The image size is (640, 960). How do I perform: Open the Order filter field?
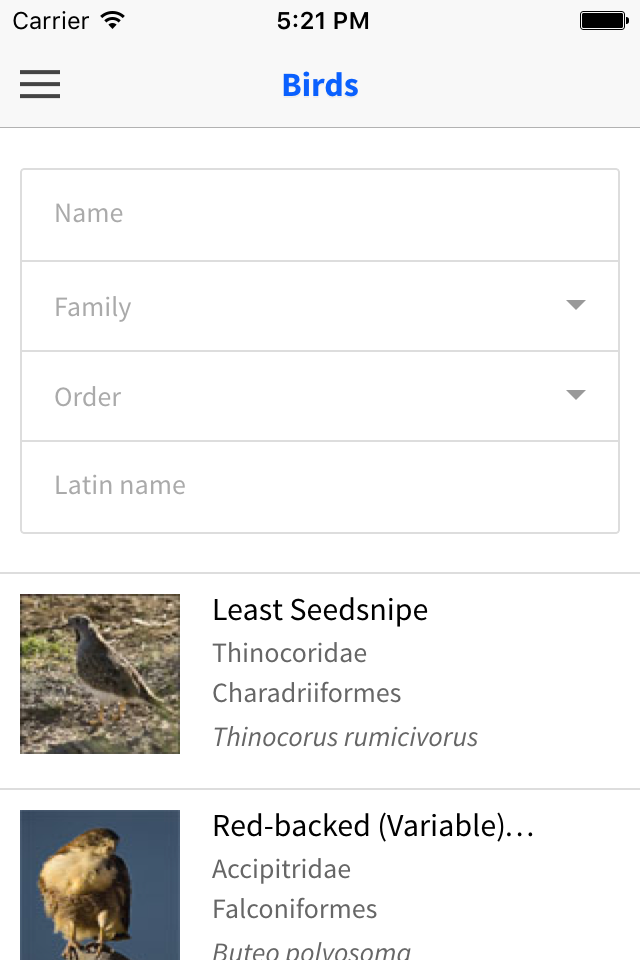click(x=320, y=396)
